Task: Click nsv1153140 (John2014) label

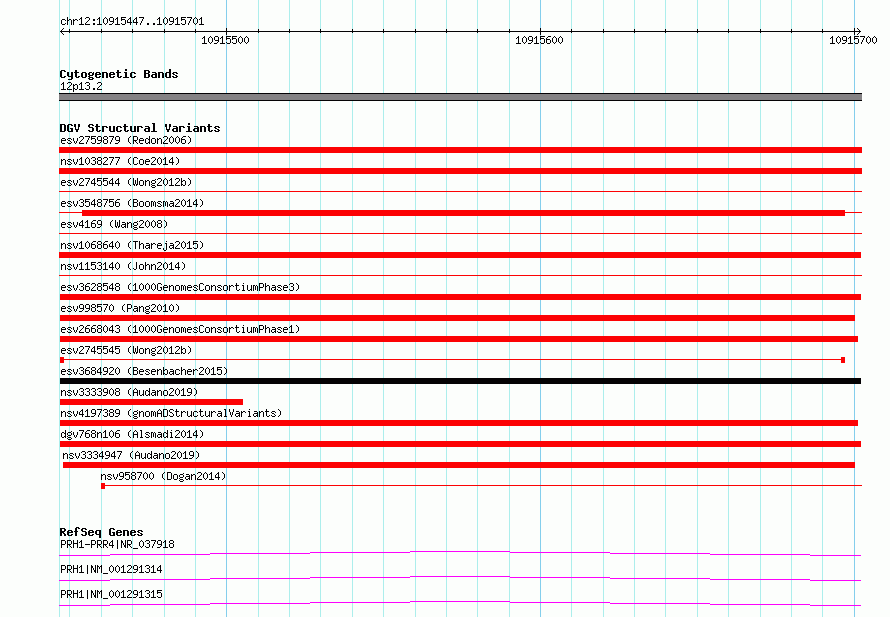Action: click(123, 266)
